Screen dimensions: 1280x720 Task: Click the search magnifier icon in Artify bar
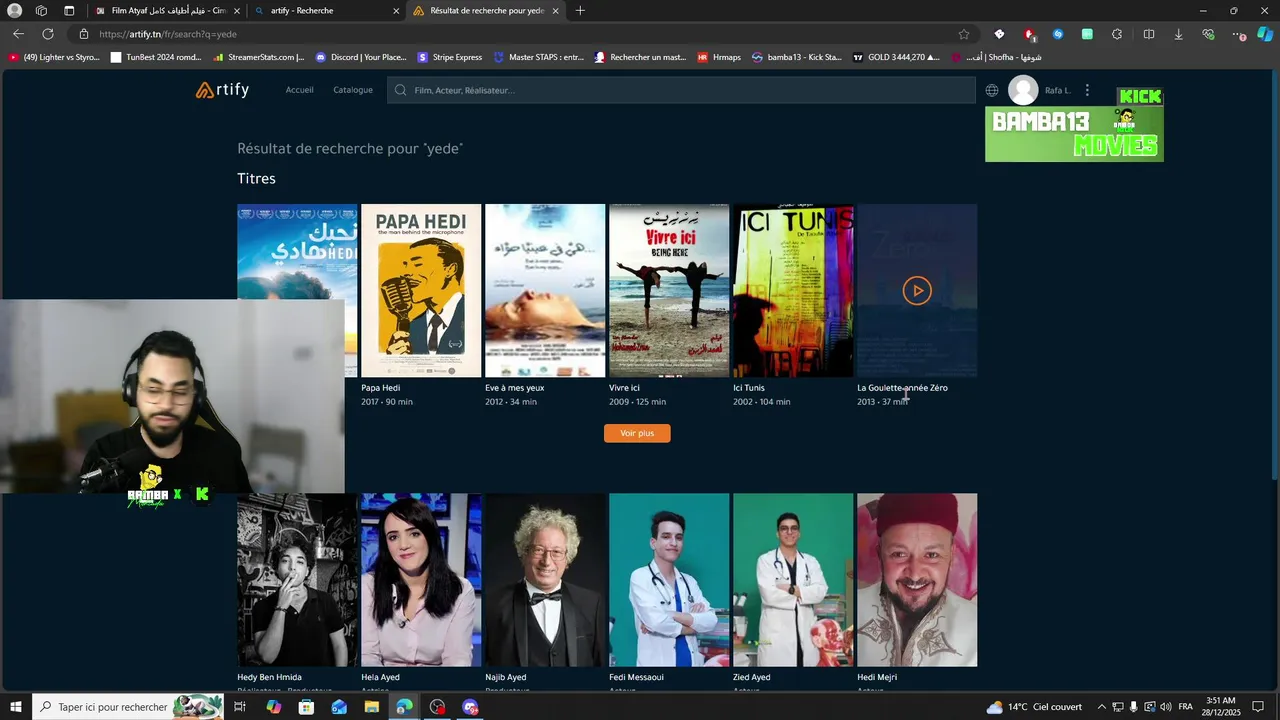[x=401, y=90]
